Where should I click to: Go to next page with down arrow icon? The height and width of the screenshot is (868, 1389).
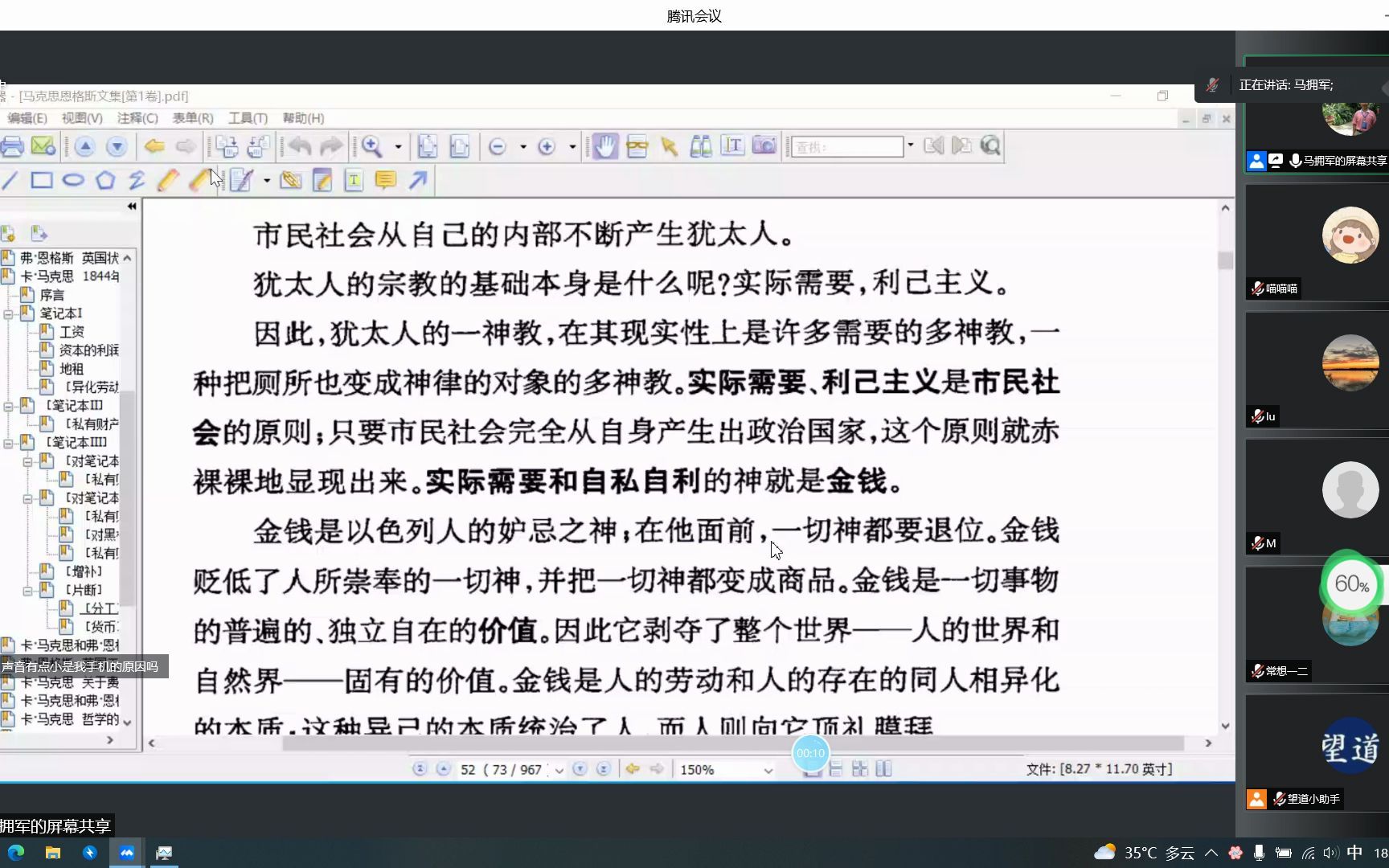click(117, 146)
